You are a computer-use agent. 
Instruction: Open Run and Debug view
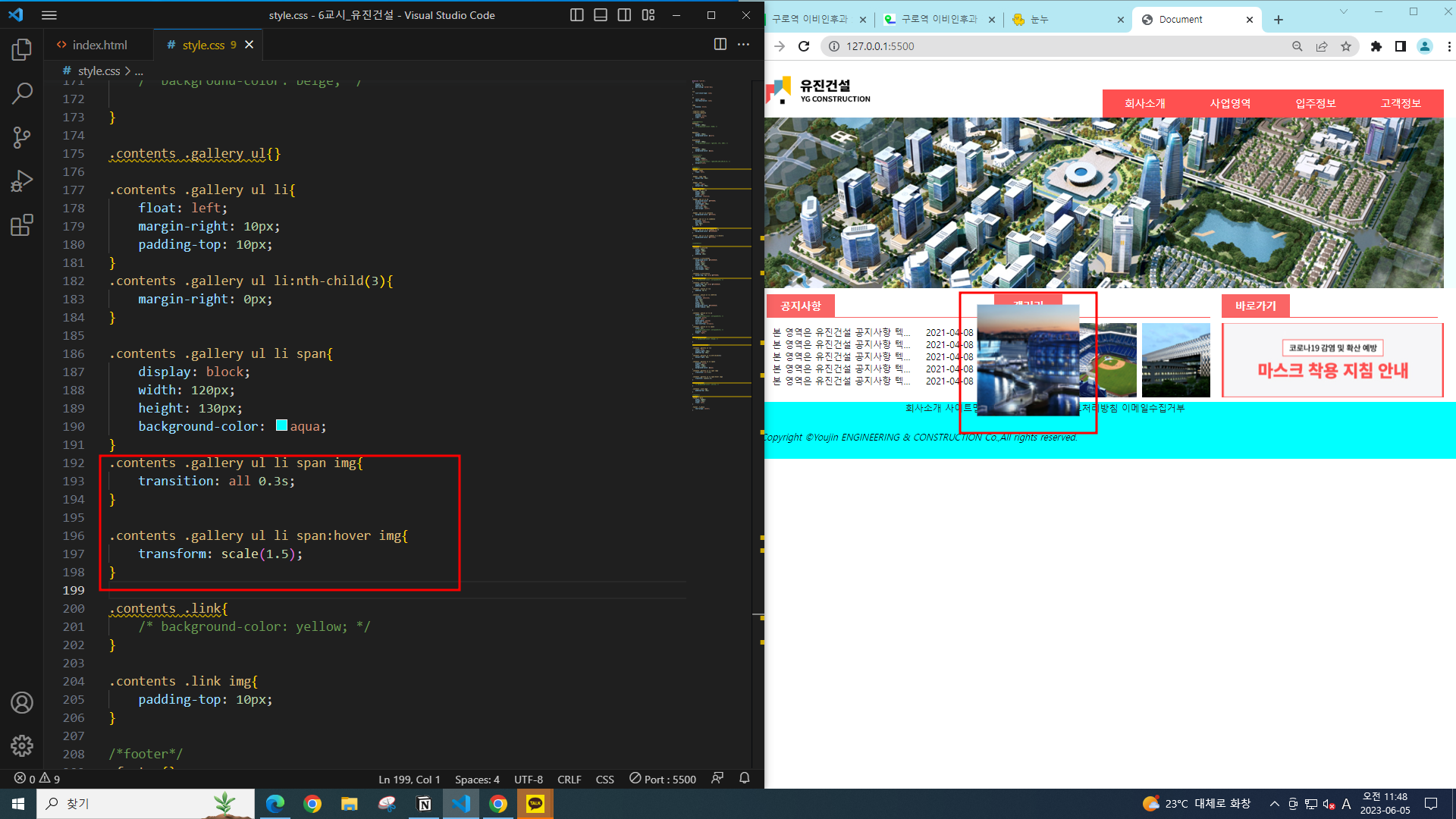click(22, 181)
